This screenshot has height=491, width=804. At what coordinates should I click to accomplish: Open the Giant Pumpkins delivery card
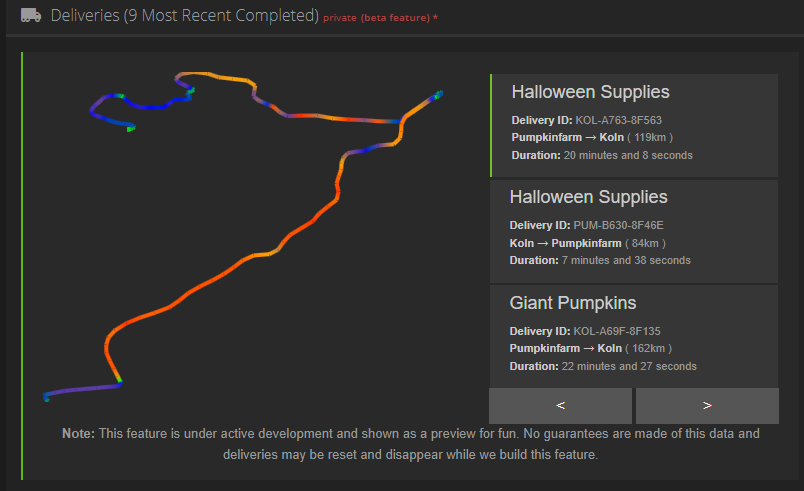point(634,335)
